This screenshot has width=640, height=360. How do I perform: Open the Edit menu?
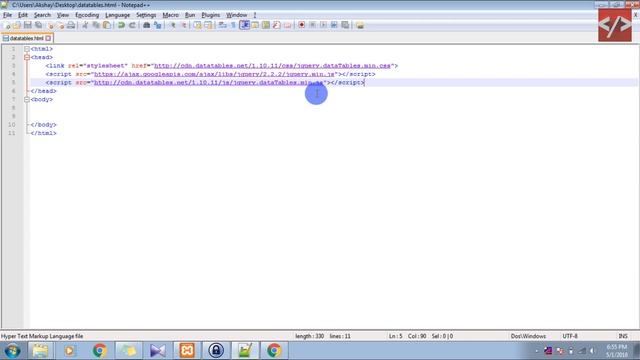coord(23,15)
